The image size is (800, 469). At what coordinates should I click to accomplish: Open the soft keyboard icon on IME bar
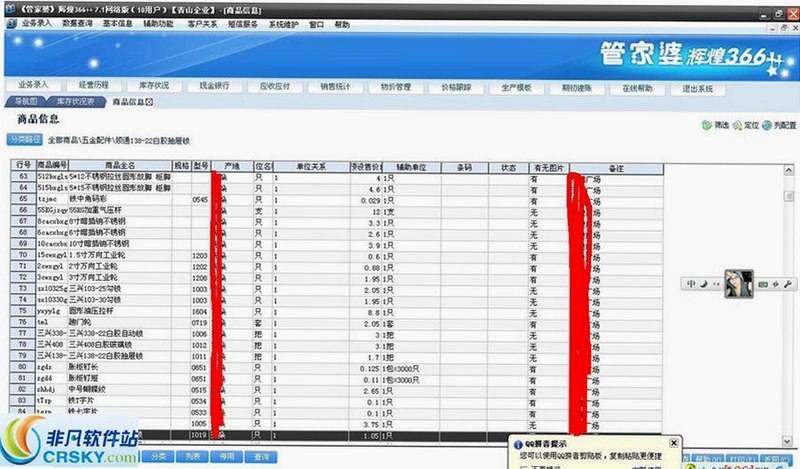pyautogui.click(x=763, y=285)
